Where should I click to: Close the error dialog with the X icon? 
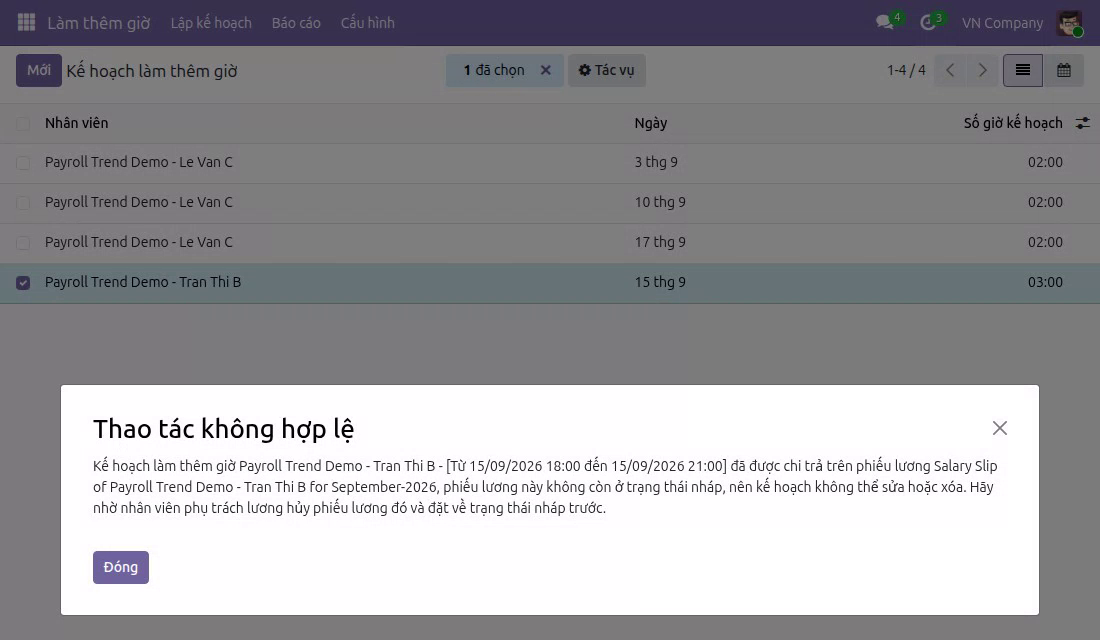coord(1000,428)
